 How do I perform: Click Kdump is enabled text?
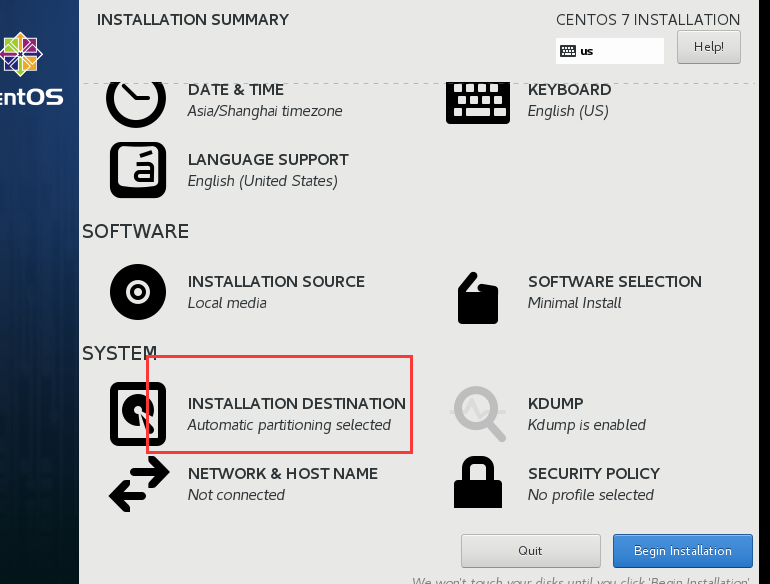[x=587, y=425]
